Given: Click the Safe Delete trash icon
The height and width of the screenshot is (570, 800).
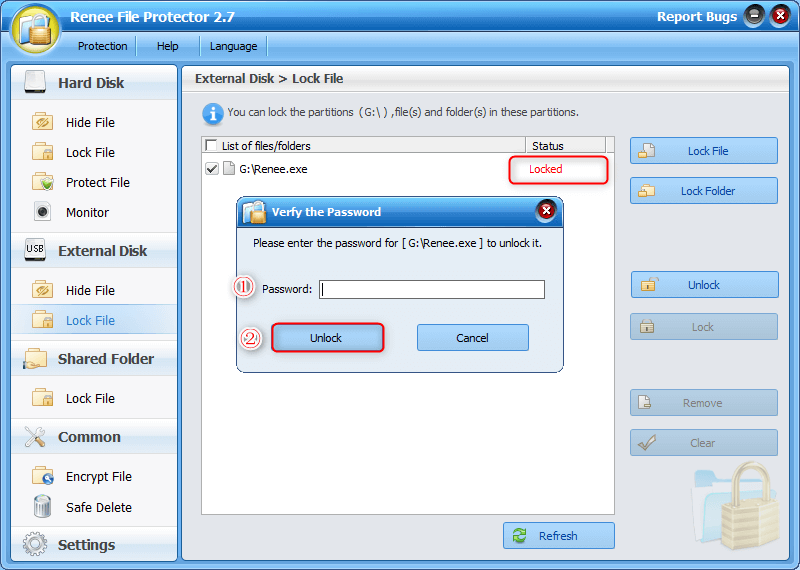Looking at the screenshot, I should pyautogui.click(x=42, y=507).
